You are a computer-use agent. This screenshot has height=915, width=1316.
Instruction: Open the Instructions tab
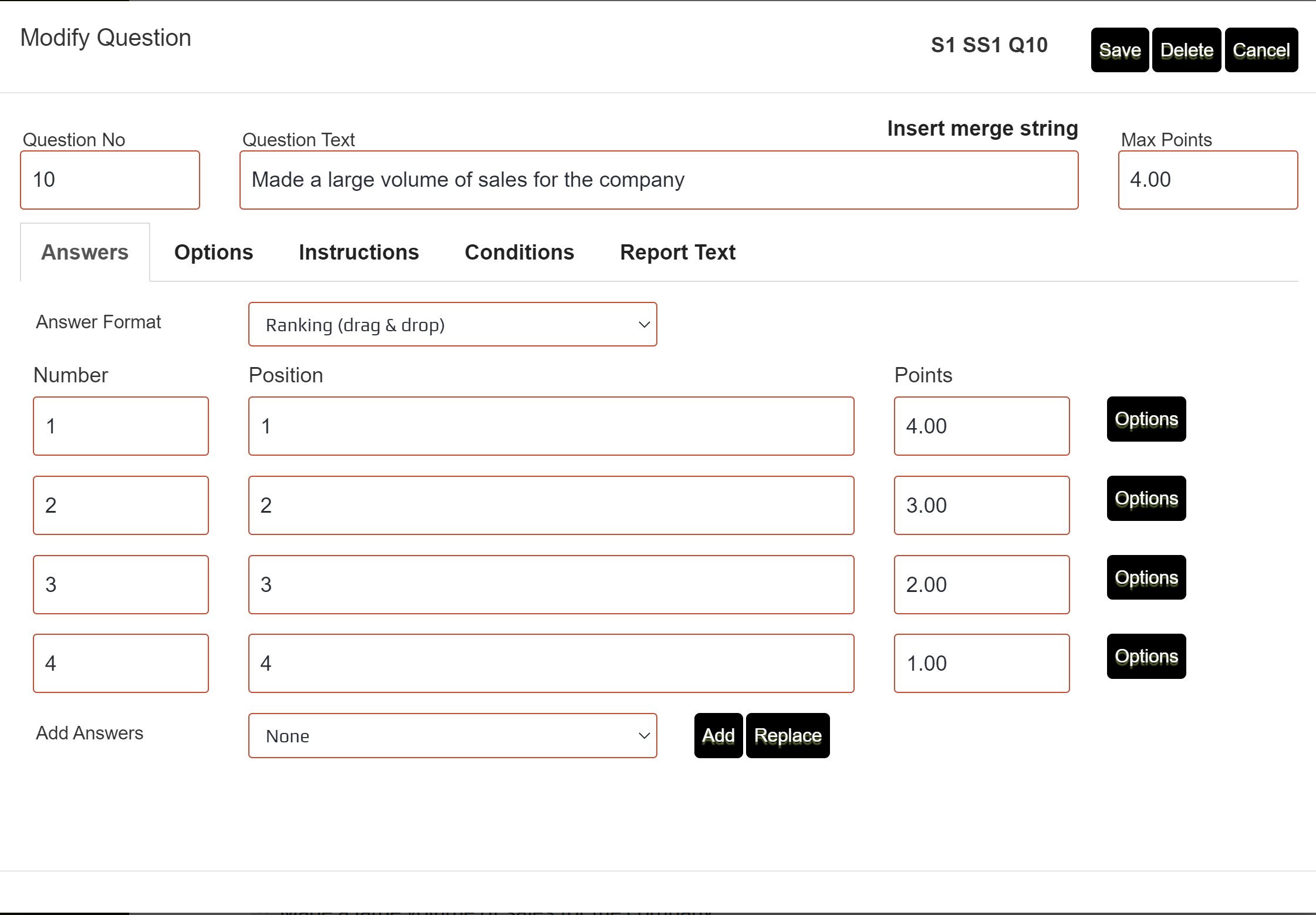pyautogui.click(x=359, y=253)
